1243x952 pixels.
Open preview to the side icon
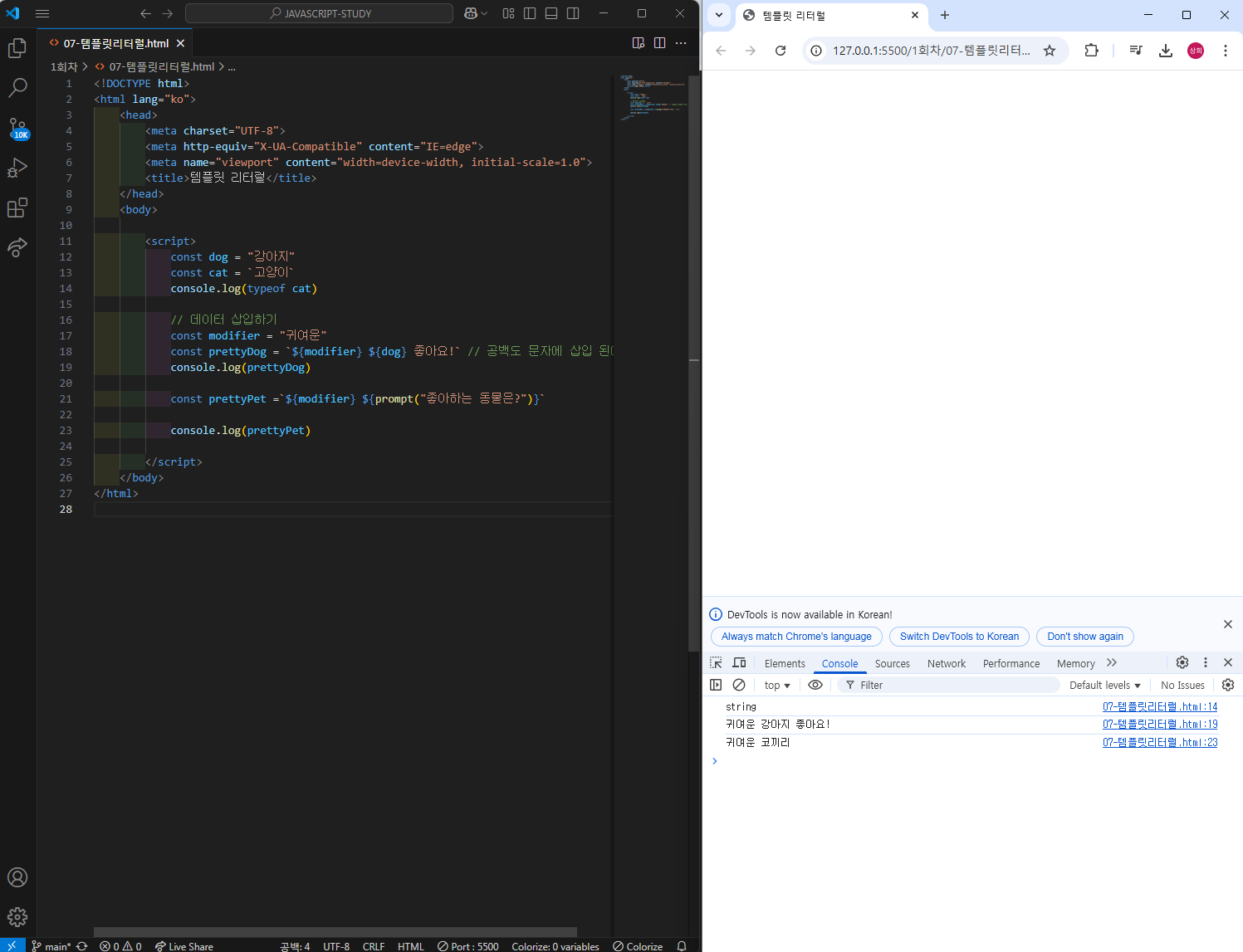coord(639,43)
